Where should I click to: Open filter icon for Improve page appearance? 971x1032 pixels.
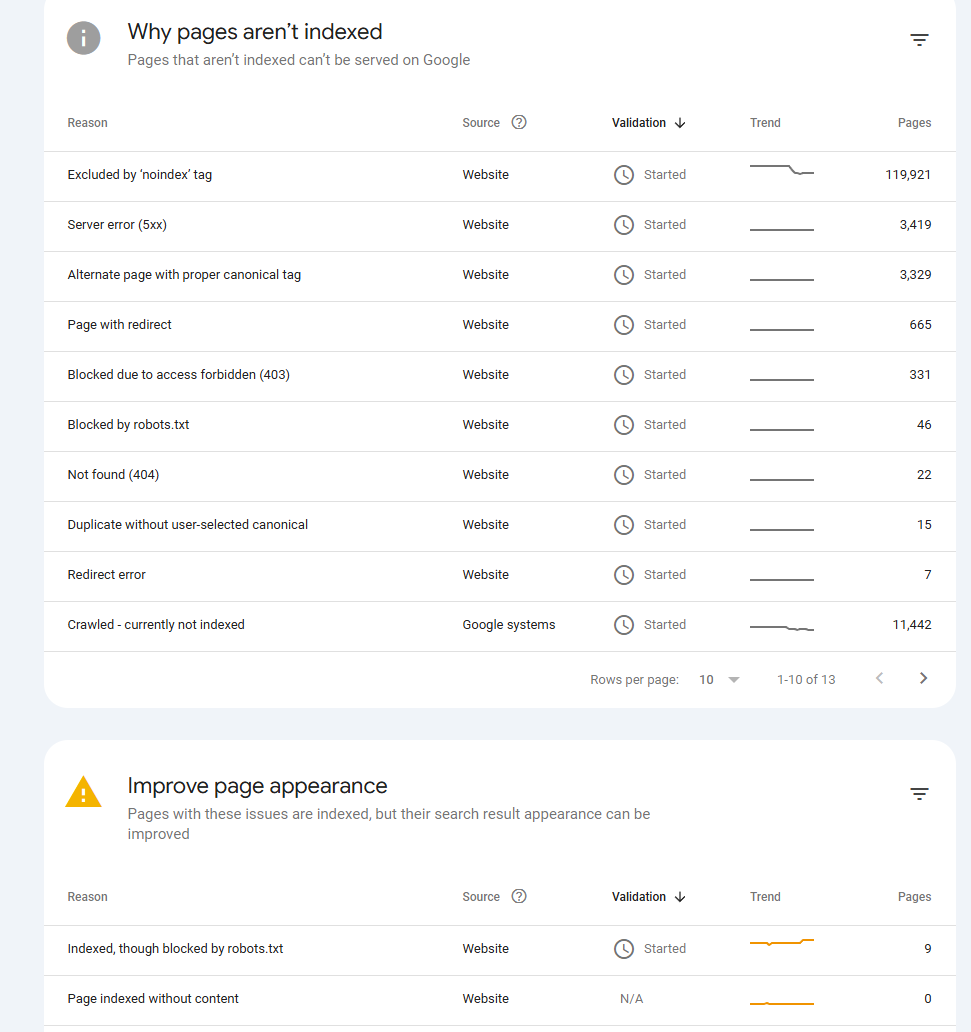coord(919,794)
